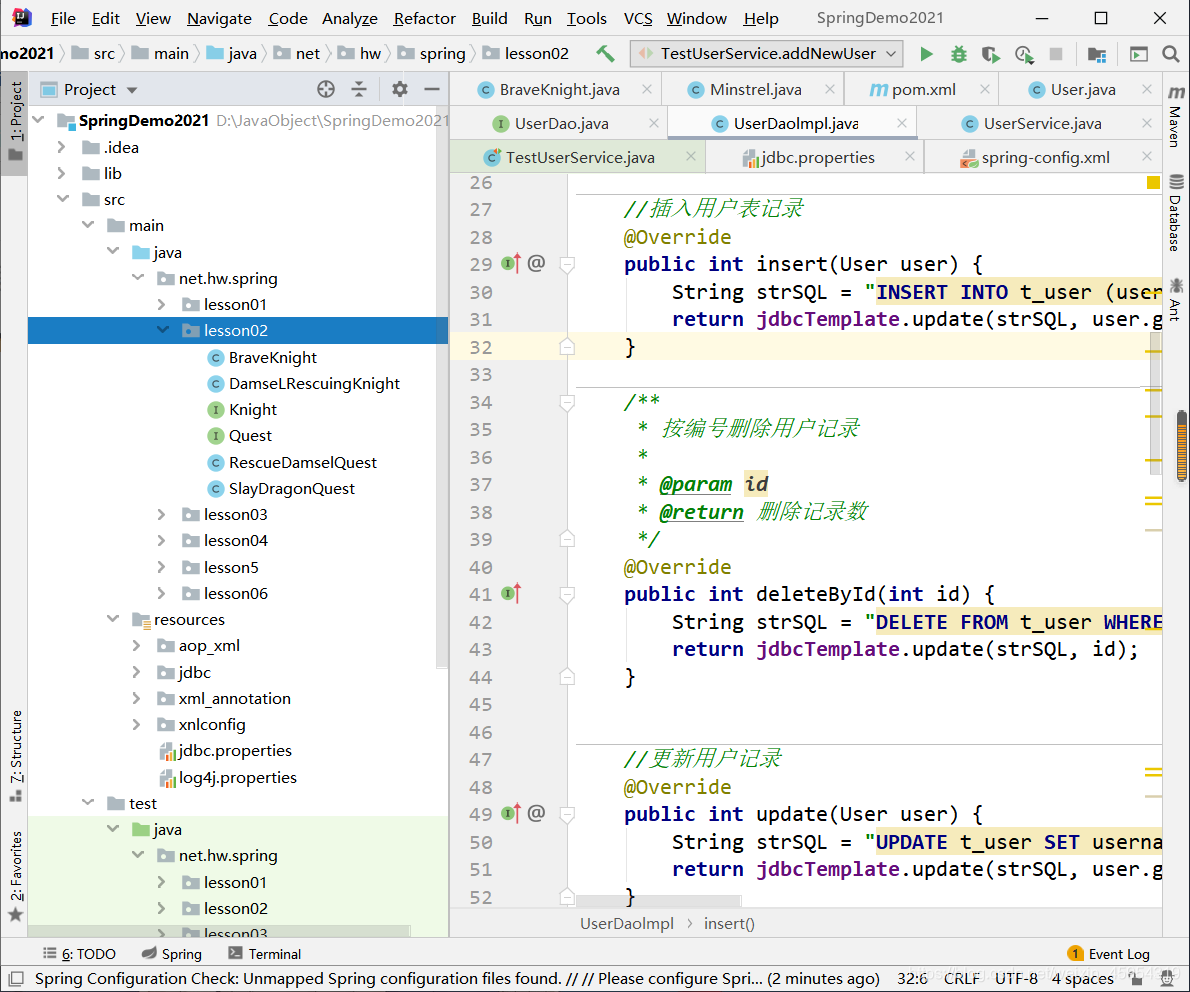
Task: Collapse all in the Project panel
Action: tap(359, 90)
